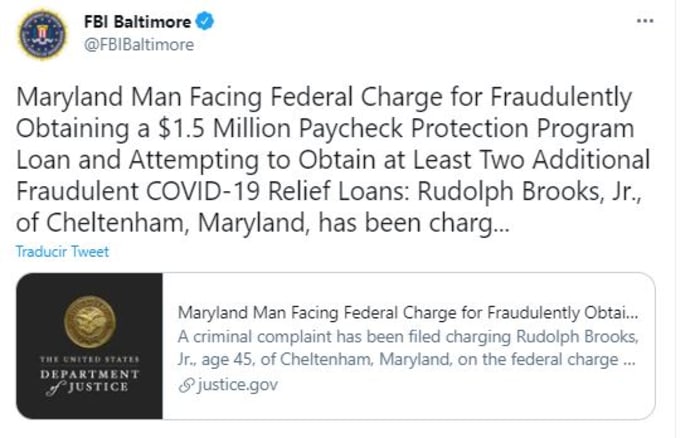Screen dimensions: 700x438
Task: Open the @FBIBaltimore handle
Action: coord(138,44)
